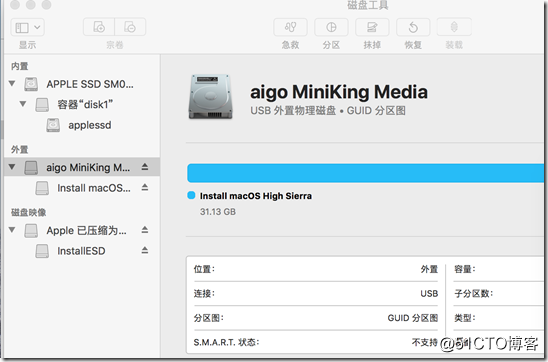This screenshot has height=362, width=548.
Task: Click the 磁盘映像 sidebar section header
Action: pos(28,212)
